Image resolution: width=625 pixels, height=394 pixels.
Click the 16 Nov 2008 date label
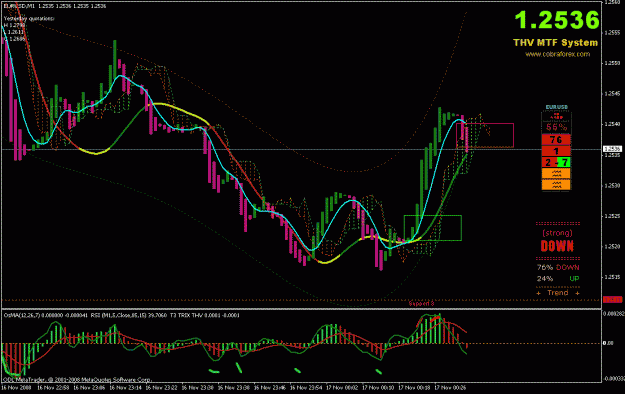(x=16, y=387)
